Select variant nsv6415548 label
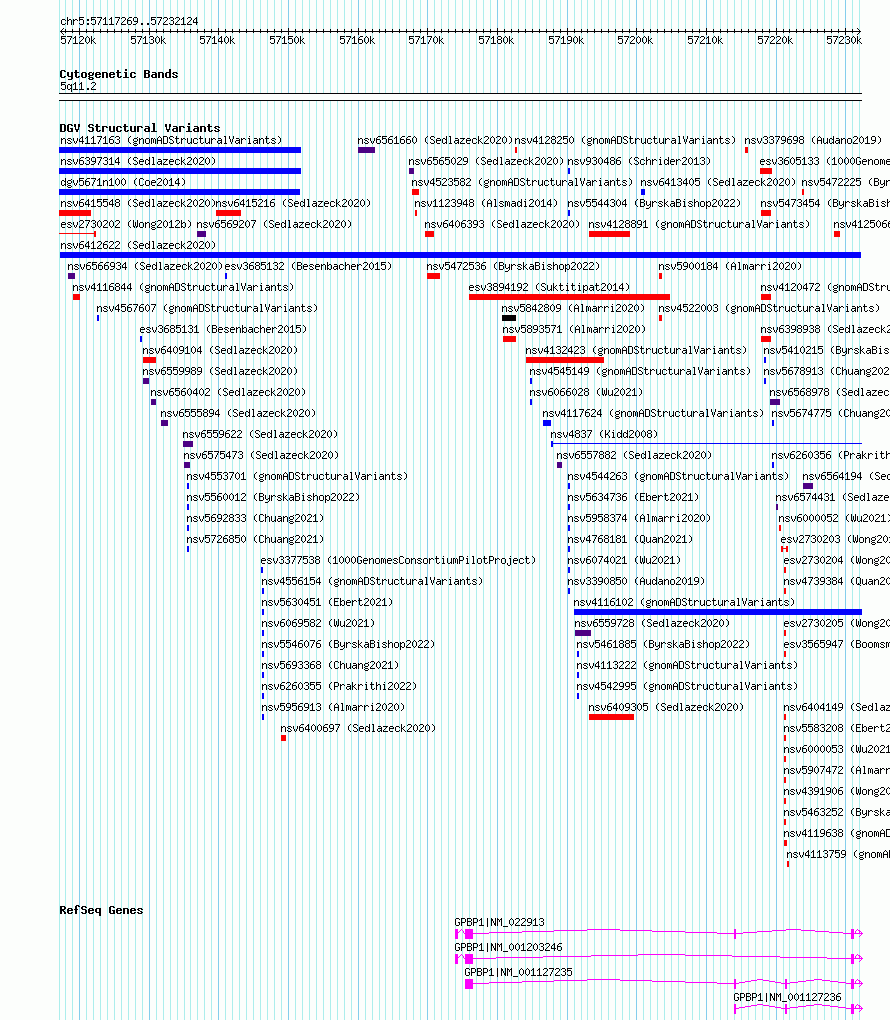The image size is (890, 1020). (137, 204)
